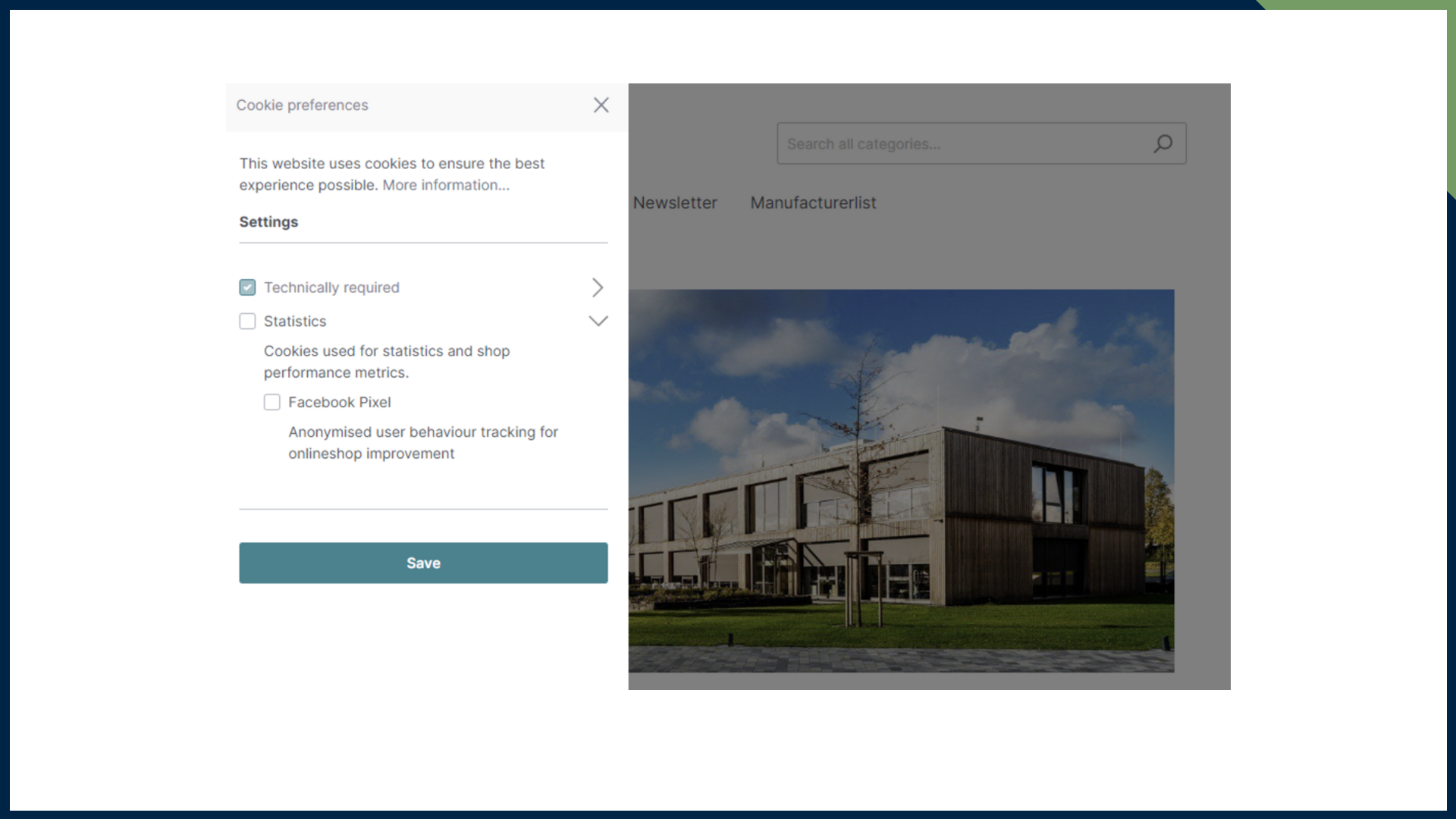Enable the Statistics cookies checkbox
Viewport: 1456px width, 819px height.
pos(247,321)
